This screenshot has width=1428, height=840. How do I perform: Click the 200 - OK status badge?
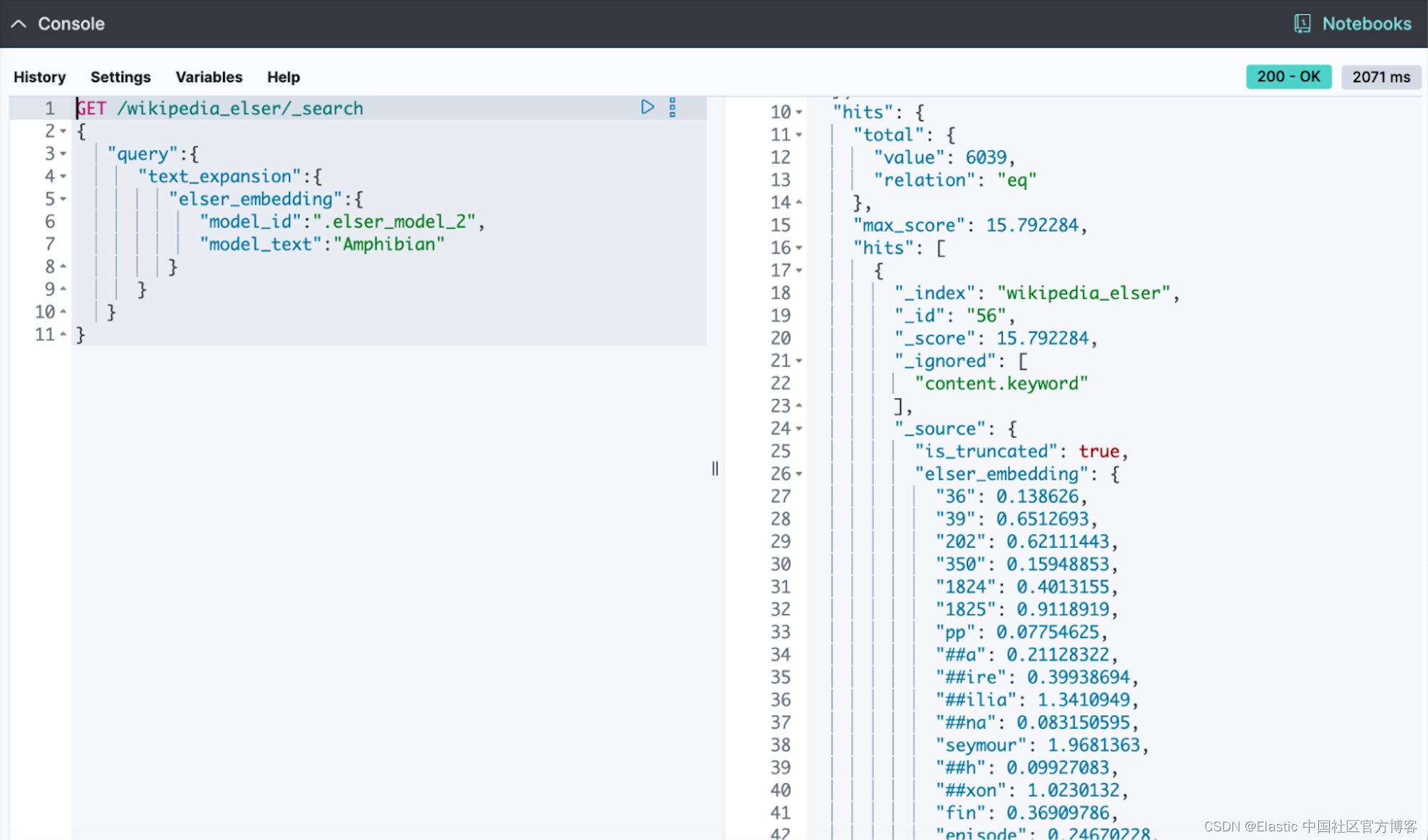click(1288, 76)
